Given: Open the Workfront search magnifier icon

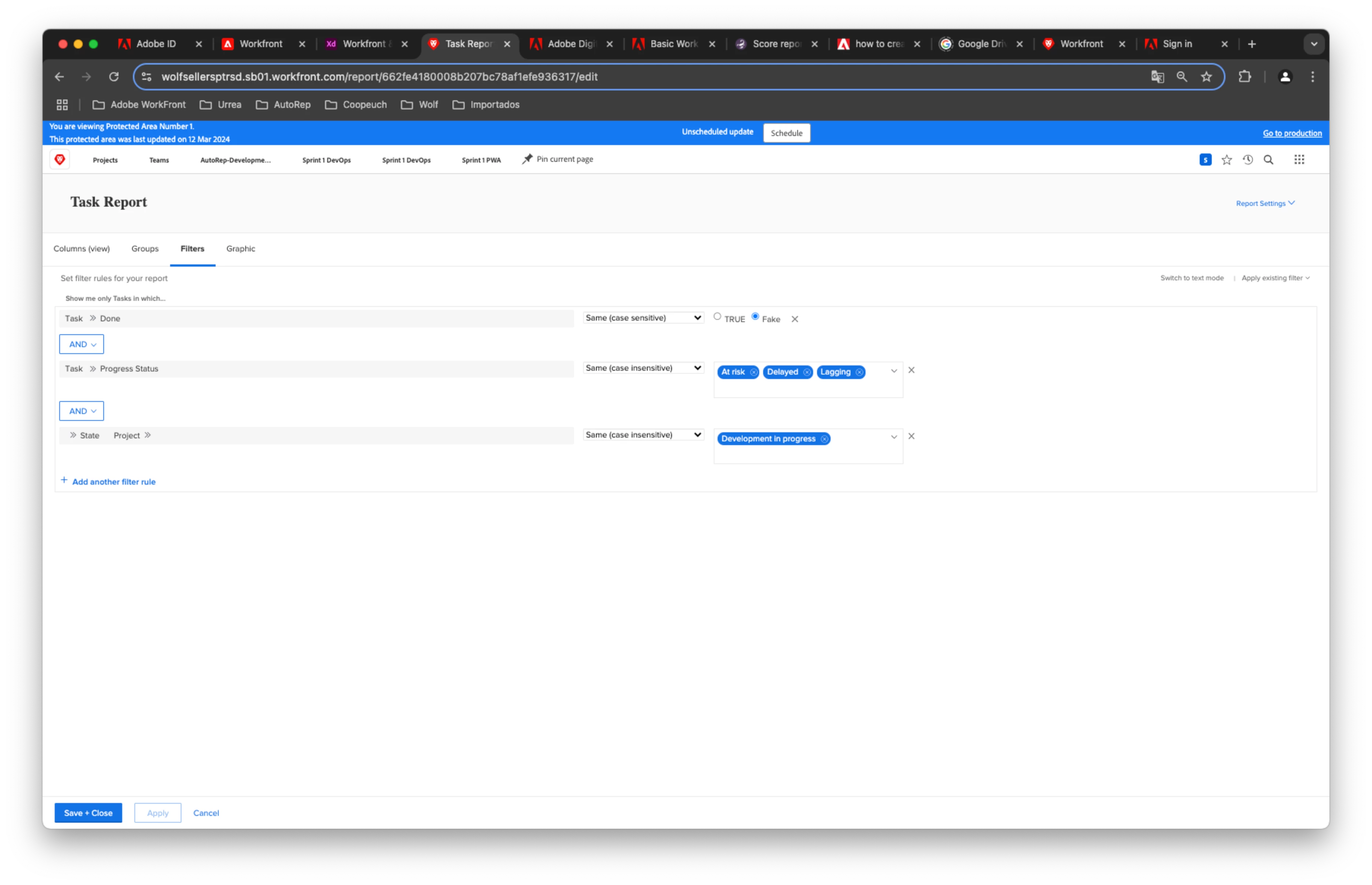Looking at the screenshot, I should coord(1269,160).
